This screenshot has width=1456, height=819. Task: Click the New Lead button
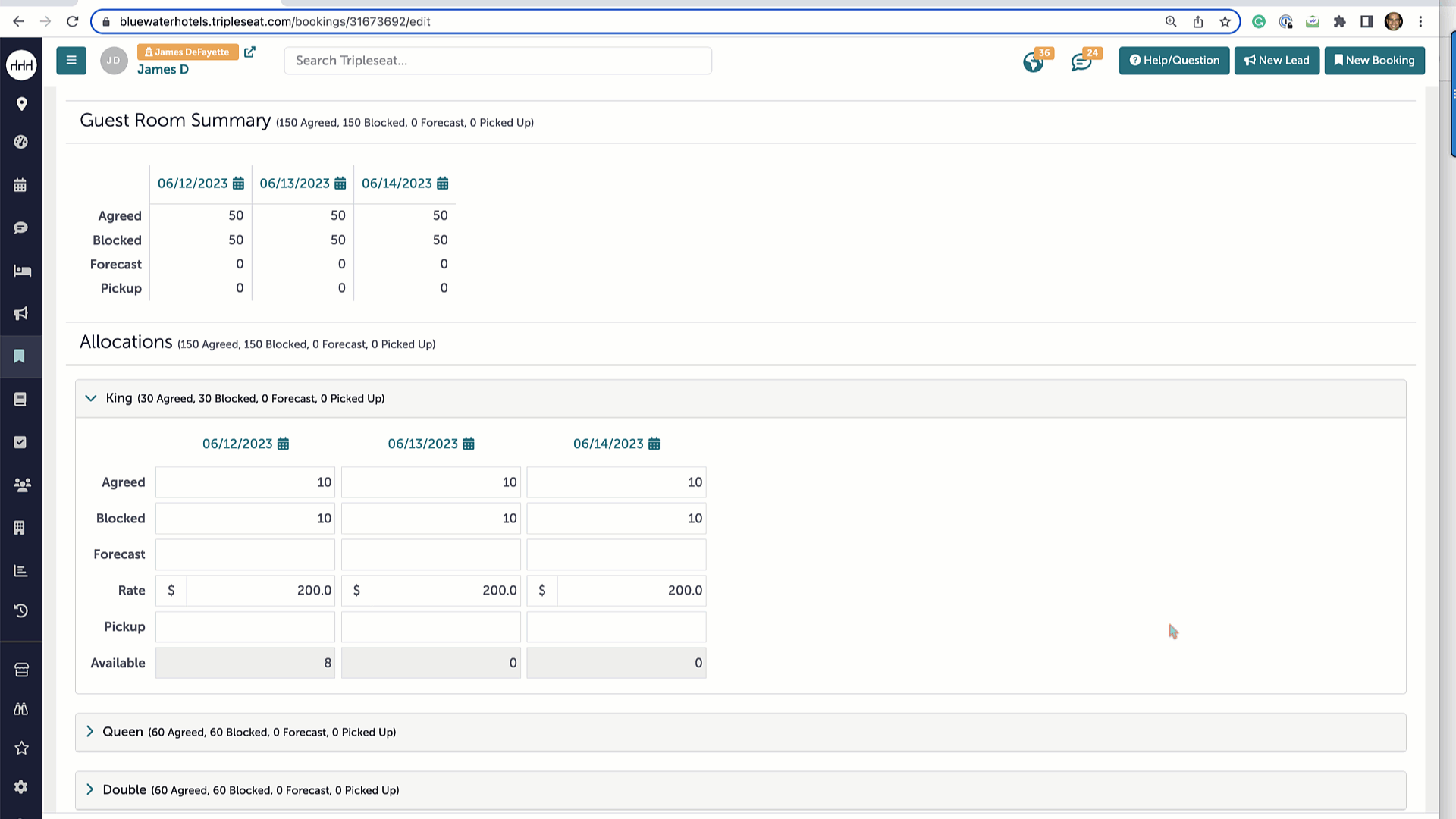click(x=1276, y=61)
